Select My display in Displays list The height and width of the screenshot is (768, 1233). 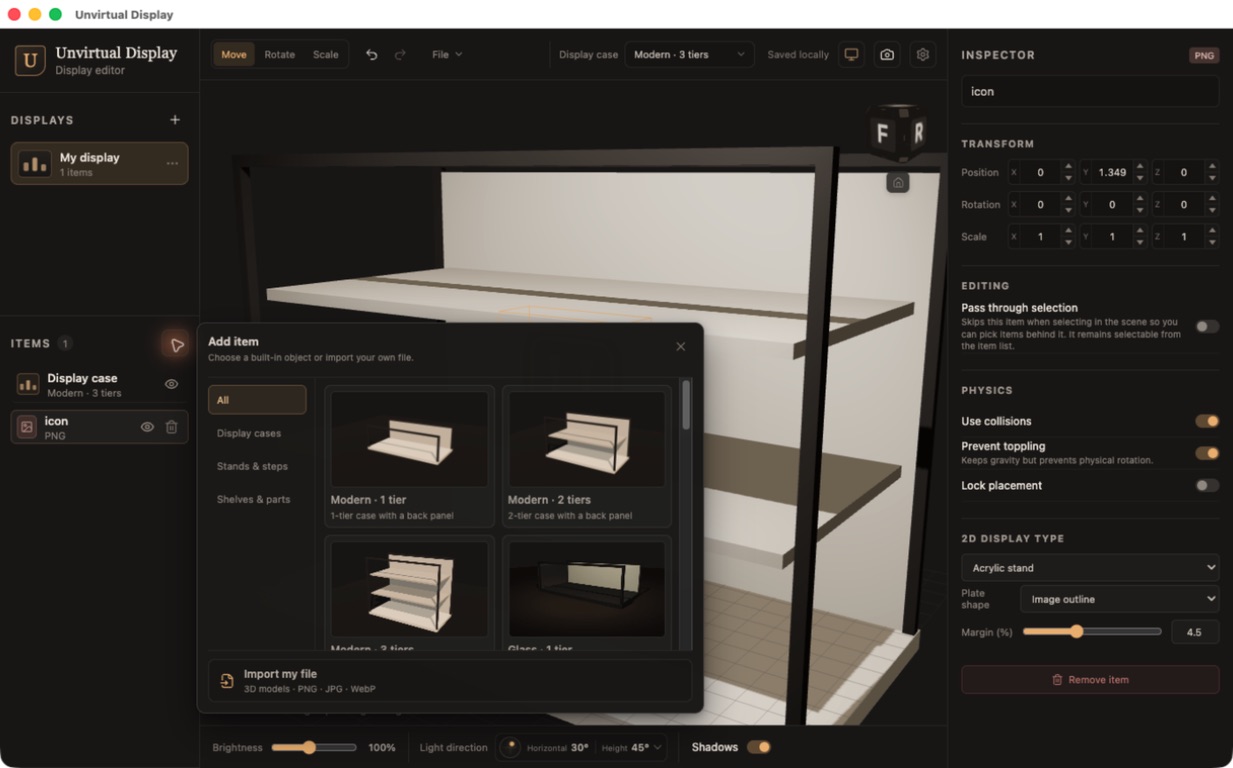99,164
